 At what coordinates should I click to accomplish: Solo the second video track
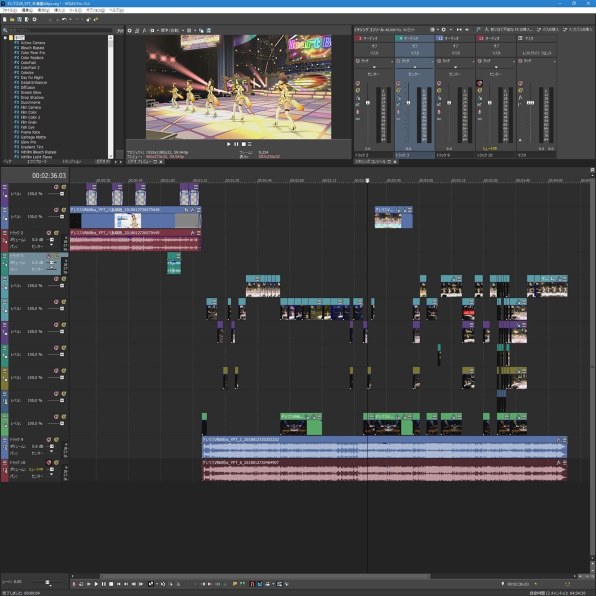point(63,210)
